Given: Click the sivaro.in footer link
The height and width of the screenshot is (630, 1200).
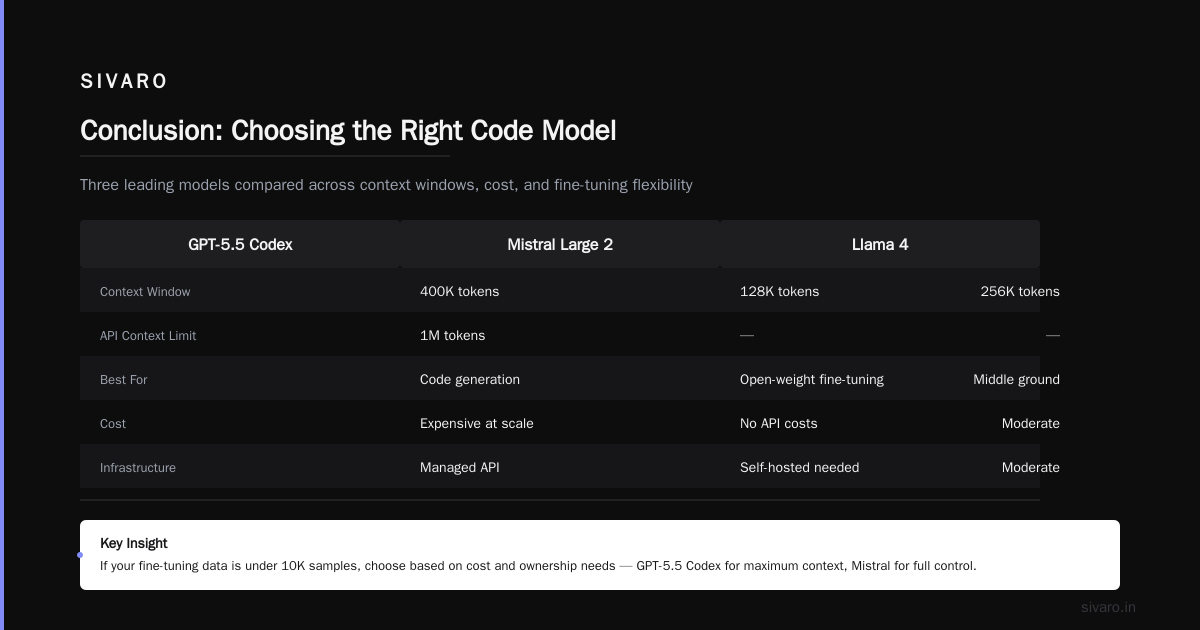Looking at the screenshot, I should pos(1108,607).
